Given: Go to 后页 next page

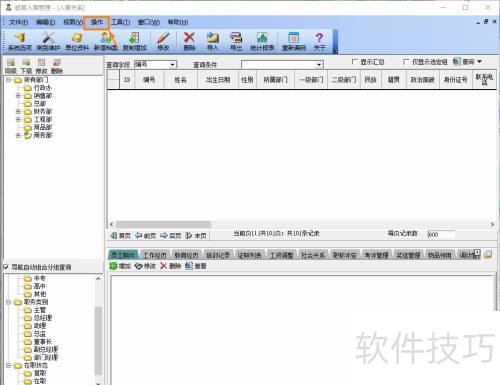Looking at the screenshot, I should tap(171, 236).
